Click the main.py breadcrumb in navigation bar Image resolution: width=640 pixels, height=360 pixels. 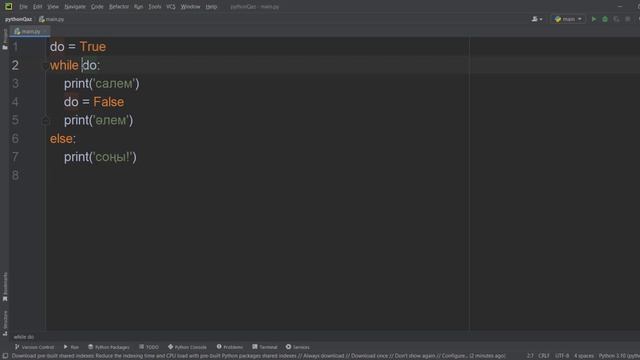point(52,19)
